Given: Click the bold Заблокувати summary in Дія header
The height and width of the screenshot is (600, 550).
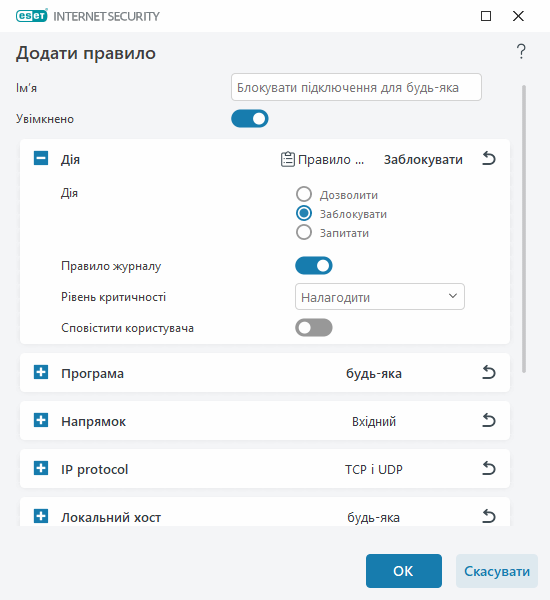Looking at the screenshot, I should pos(423,159).
